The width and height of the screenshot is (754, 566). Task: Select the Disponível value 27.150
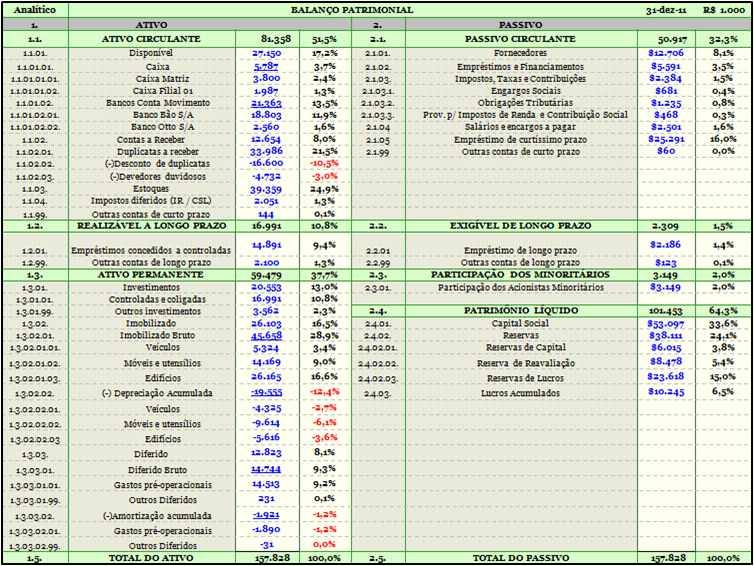266,53
